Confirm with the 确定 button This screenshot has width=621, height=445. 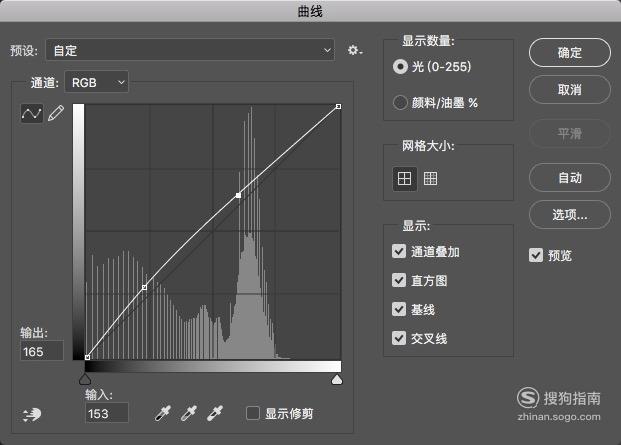tap(570, 53)
